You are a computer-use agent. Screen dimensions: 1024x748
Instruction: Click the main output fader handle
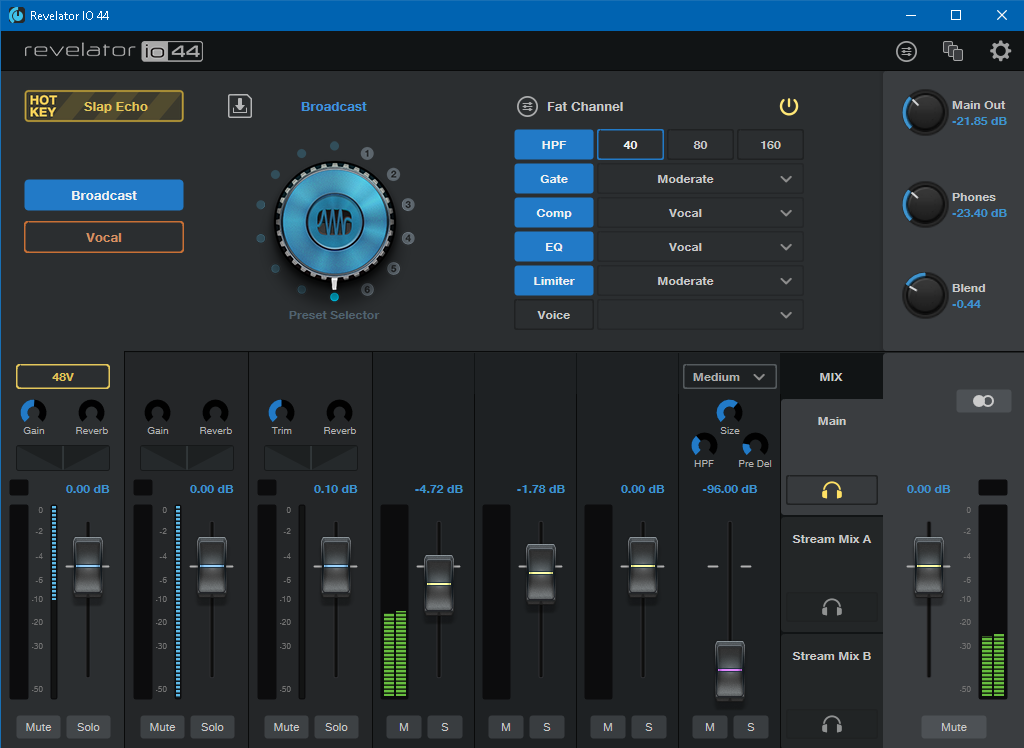(x=928, y=566)
